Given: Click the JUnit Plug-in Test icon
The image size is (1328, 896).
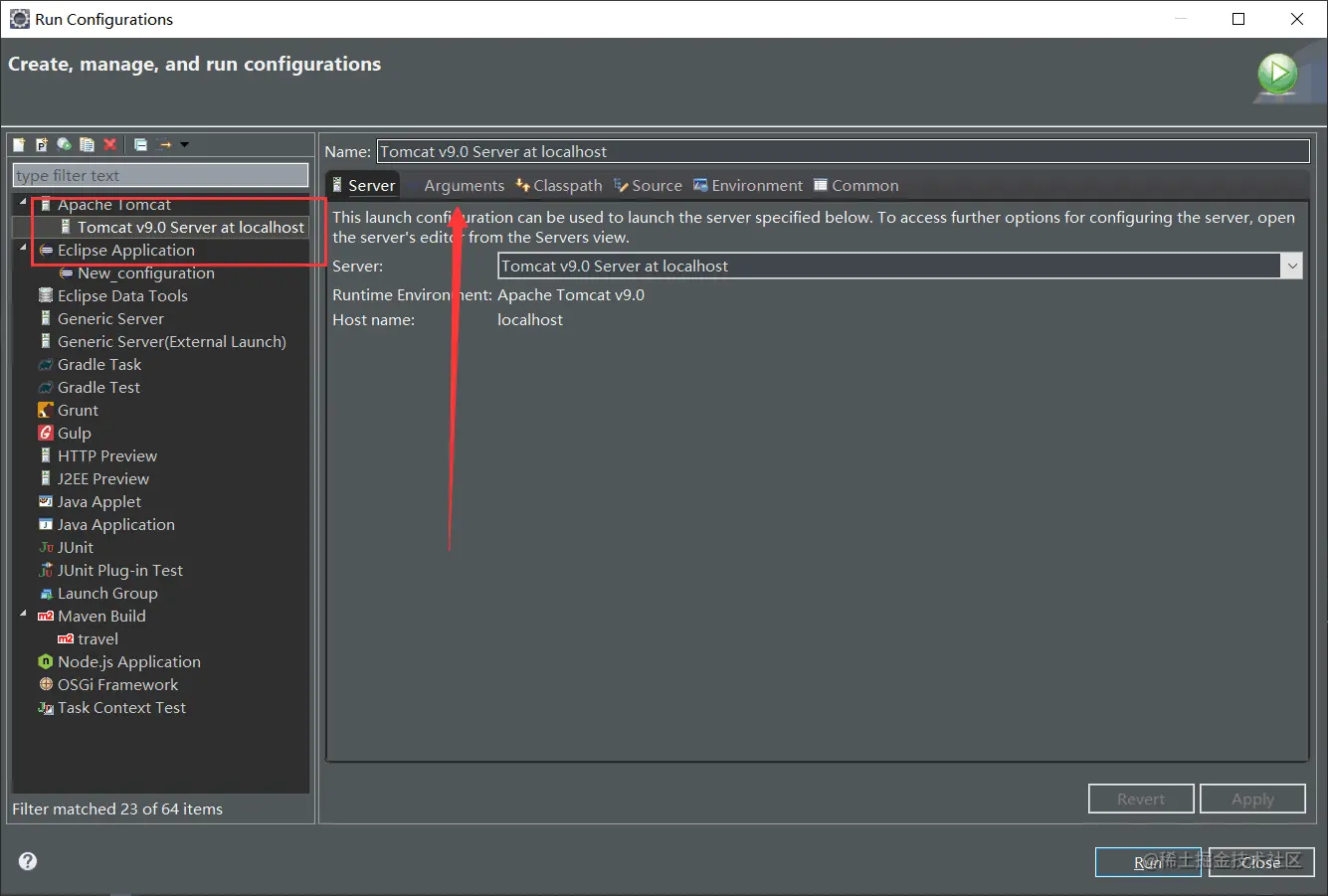Looking at the screenshot, I should (46, 570).
